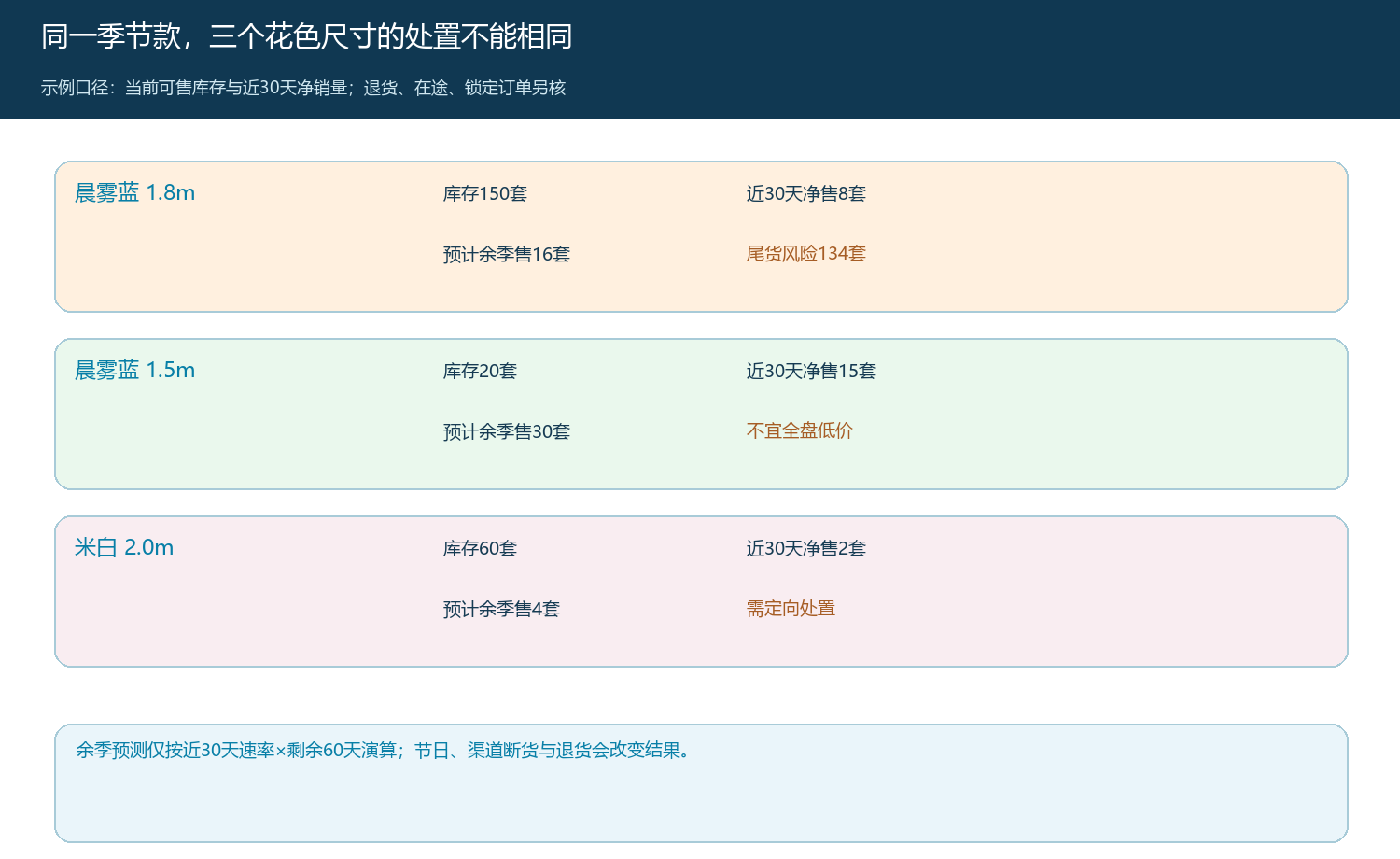1400x859 pixels.
Task: Click 预计余季售16套 text
Action: coord(507,254)
